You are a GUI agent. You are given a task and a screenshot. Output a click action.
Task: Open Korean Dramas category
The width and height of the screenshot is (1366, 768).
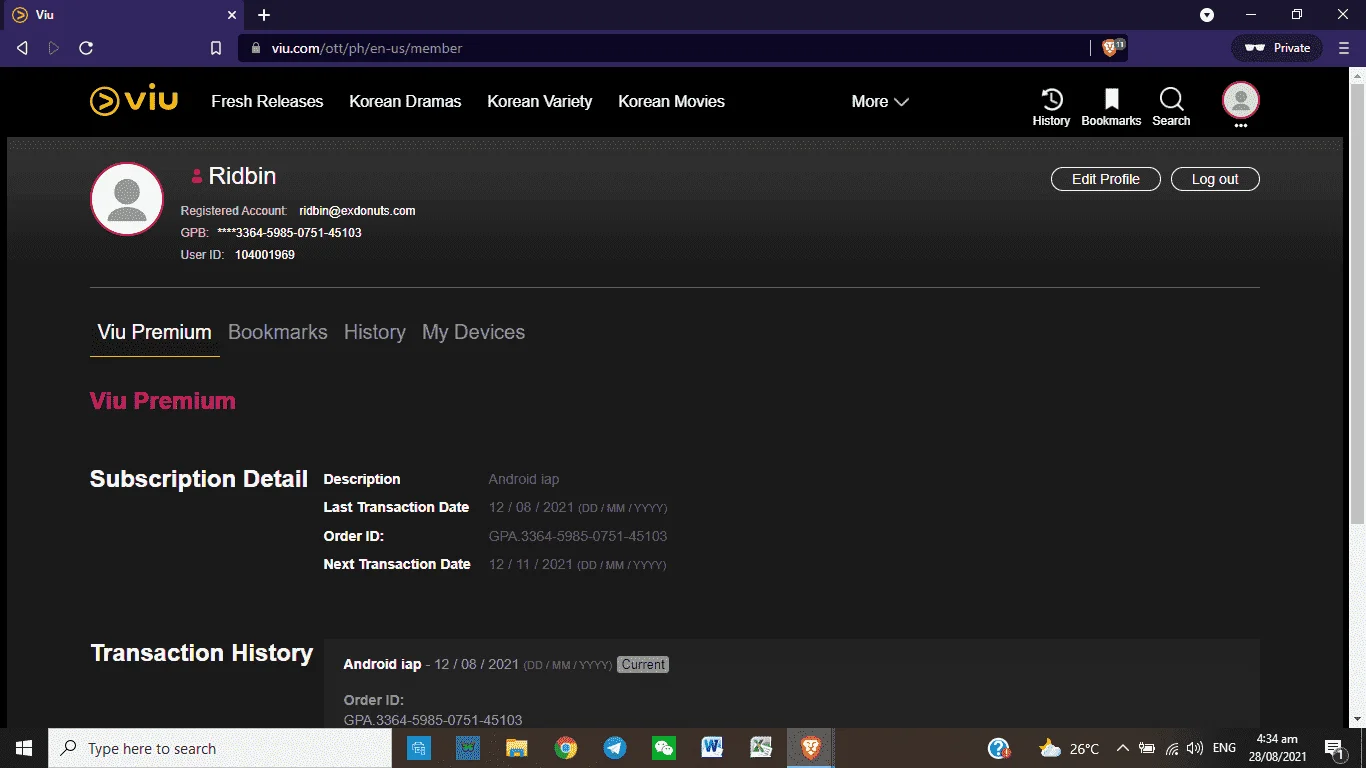click(x=405, y=101)
